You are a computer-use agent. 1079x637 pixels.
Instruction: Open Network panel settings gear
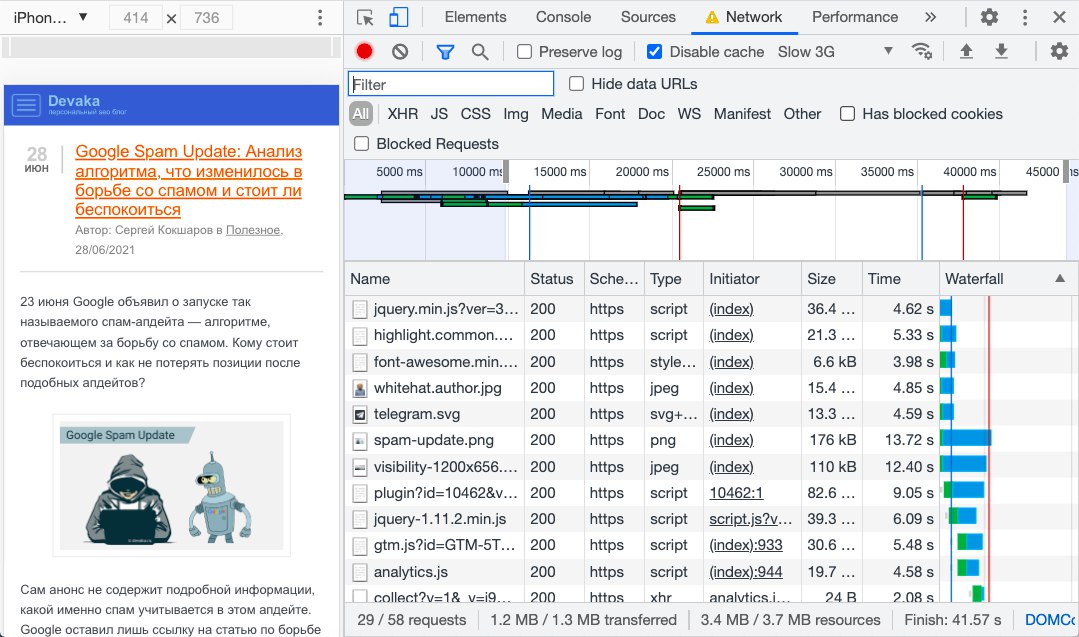click(1059, 51)
